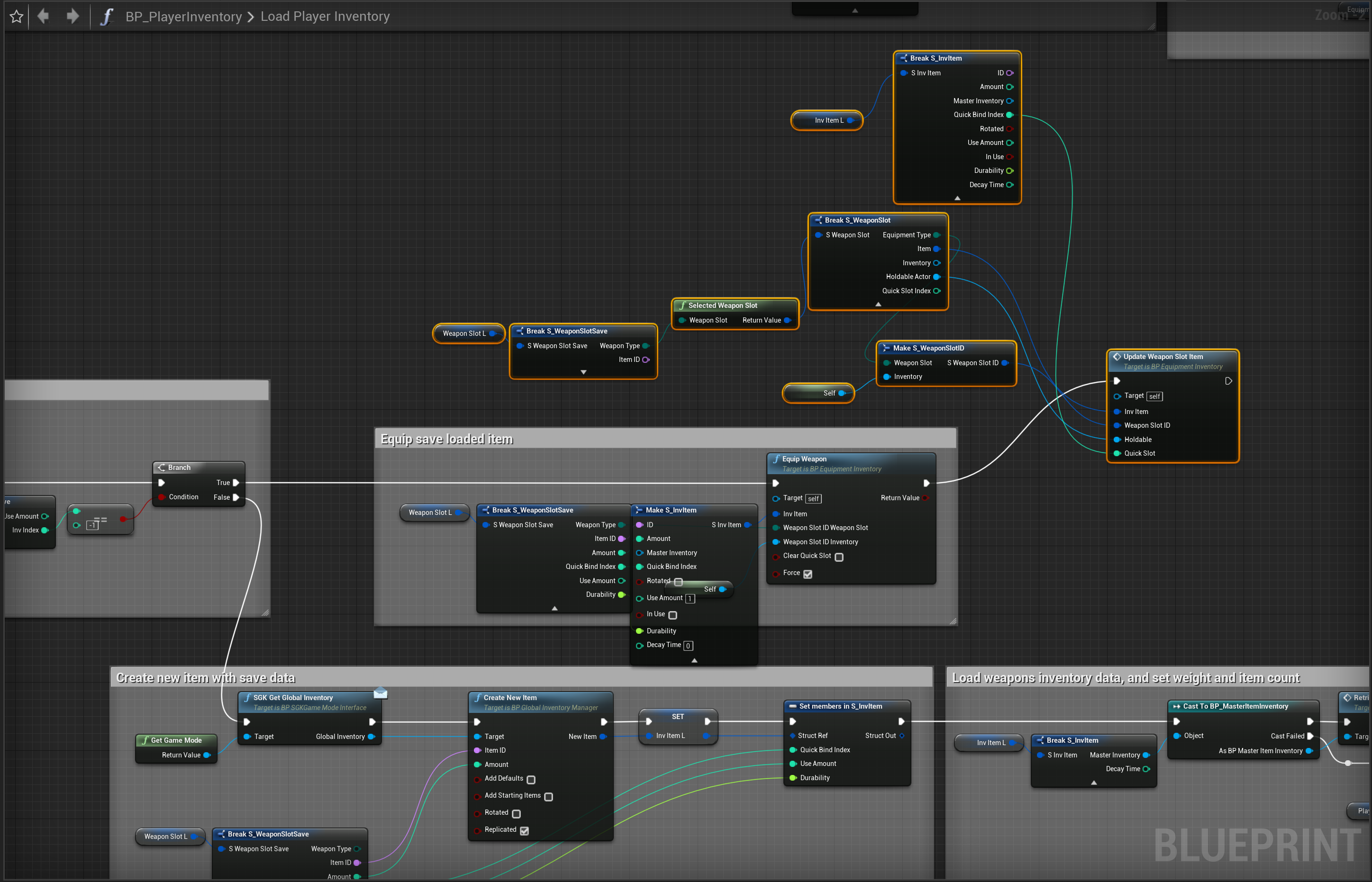This screenshot has height=882, width=1372.
Task: Toggle the Replicated checkbox on Create New Item
Action: 524,830
